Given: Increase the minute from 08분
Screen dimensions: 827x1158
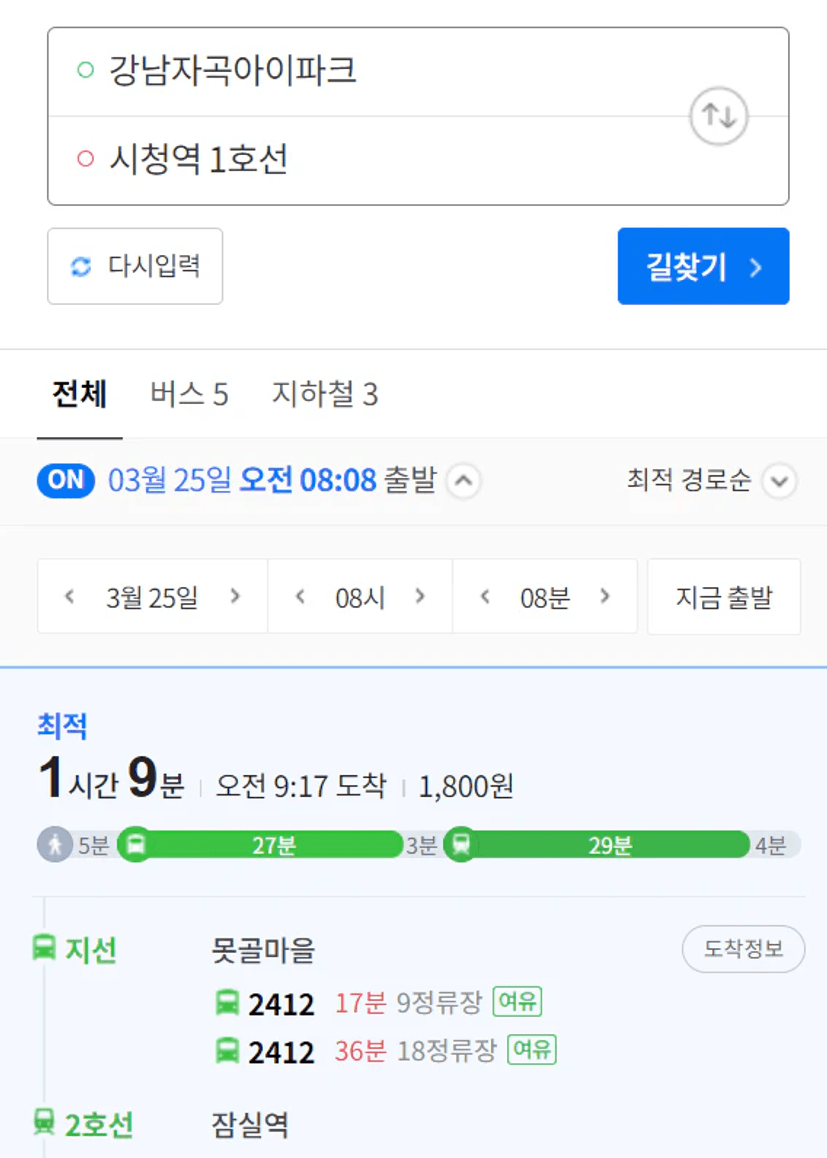Looking at the screenshot, I should (x=604, y=597).
